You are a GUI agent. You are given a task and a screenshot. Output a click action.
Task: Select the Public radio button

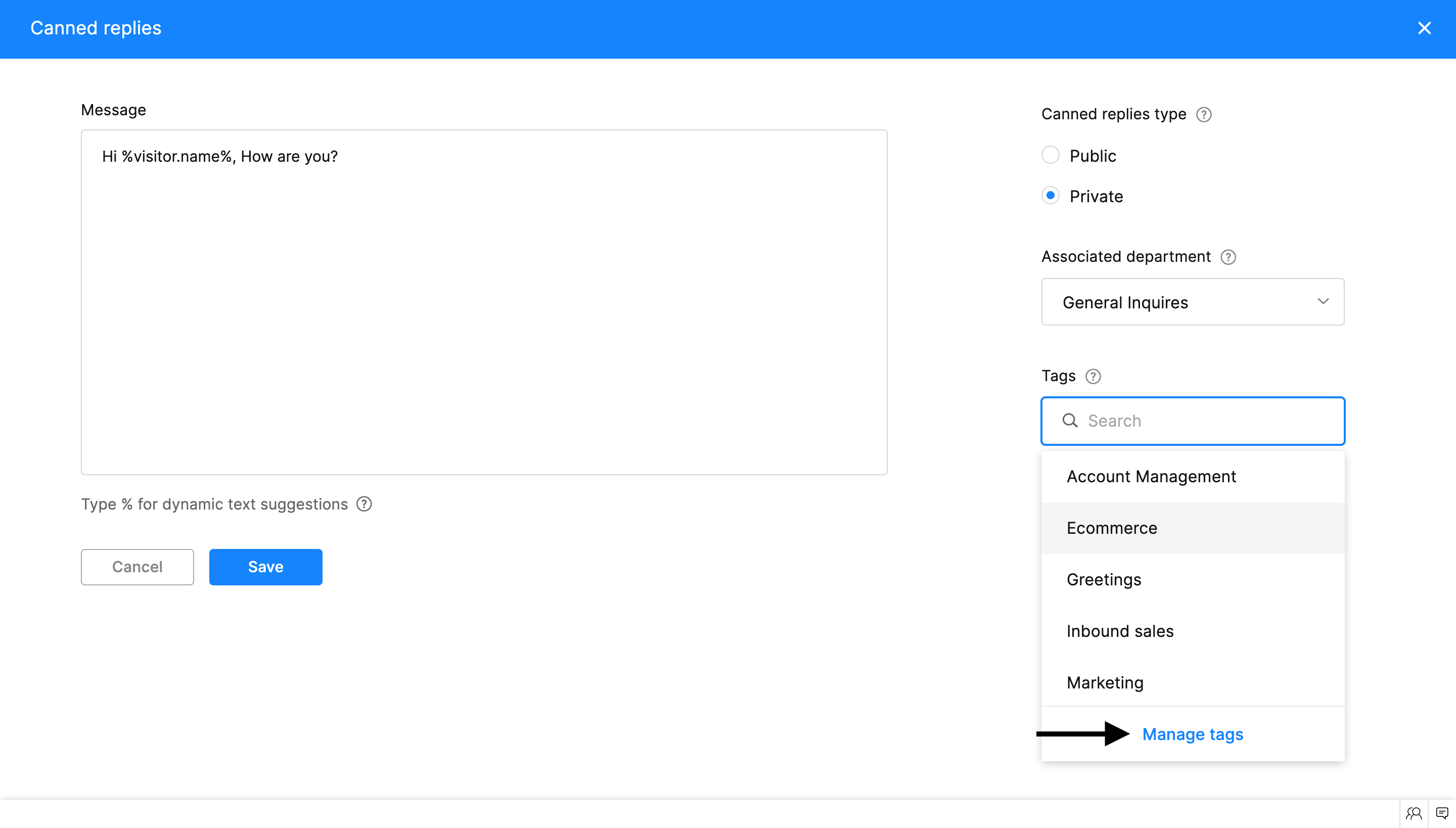tap(1050, 155)
